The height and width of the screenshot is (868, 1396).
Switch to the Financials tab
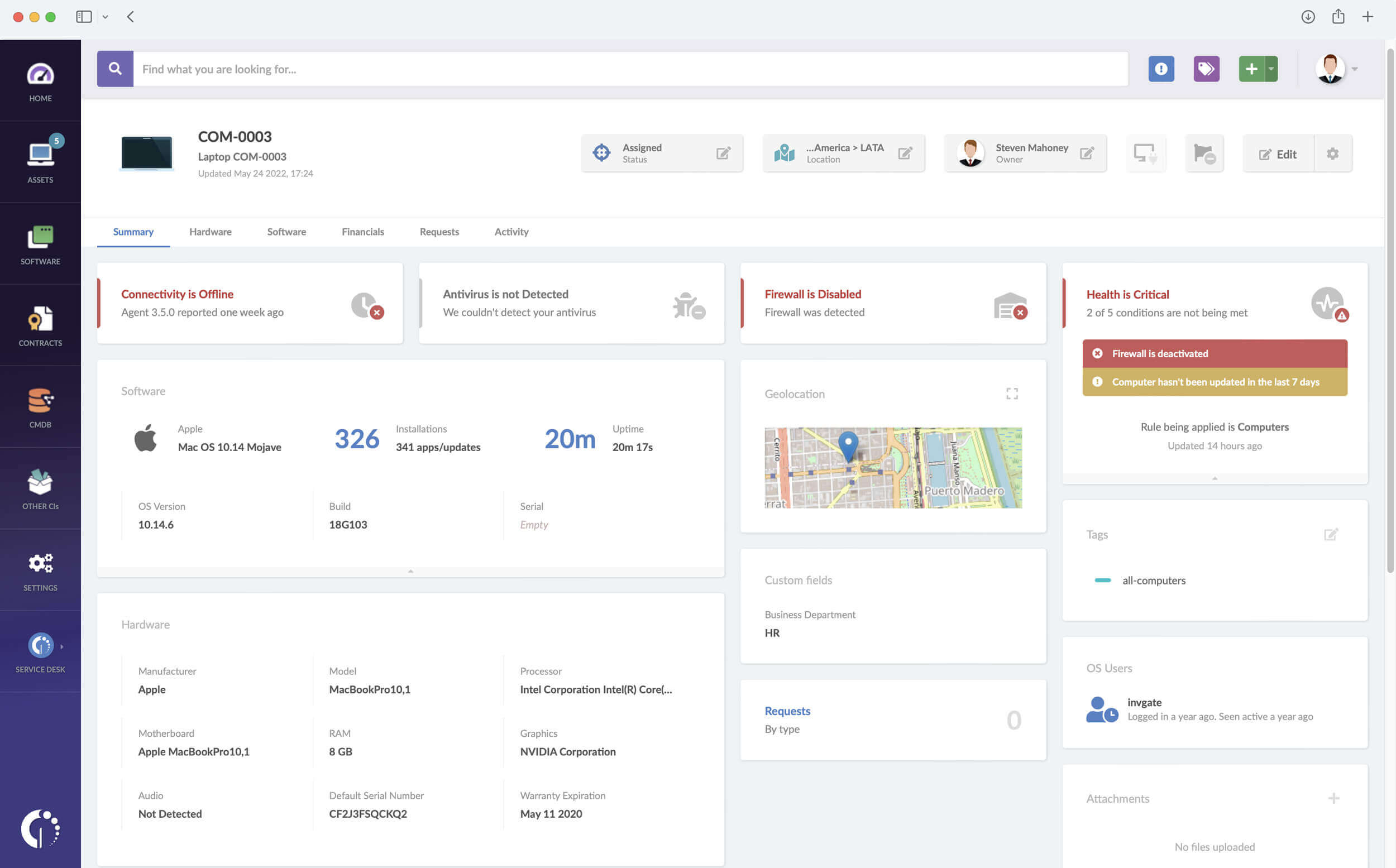click(x=363, y=231)
